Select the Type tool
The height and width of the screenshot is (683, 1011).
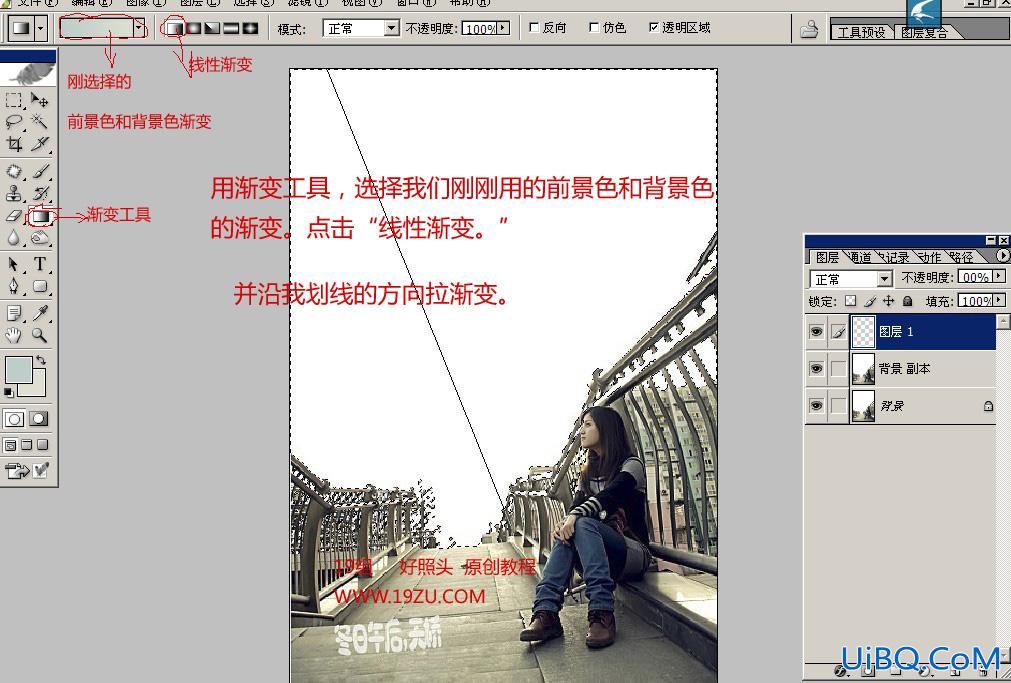[39, 264]
